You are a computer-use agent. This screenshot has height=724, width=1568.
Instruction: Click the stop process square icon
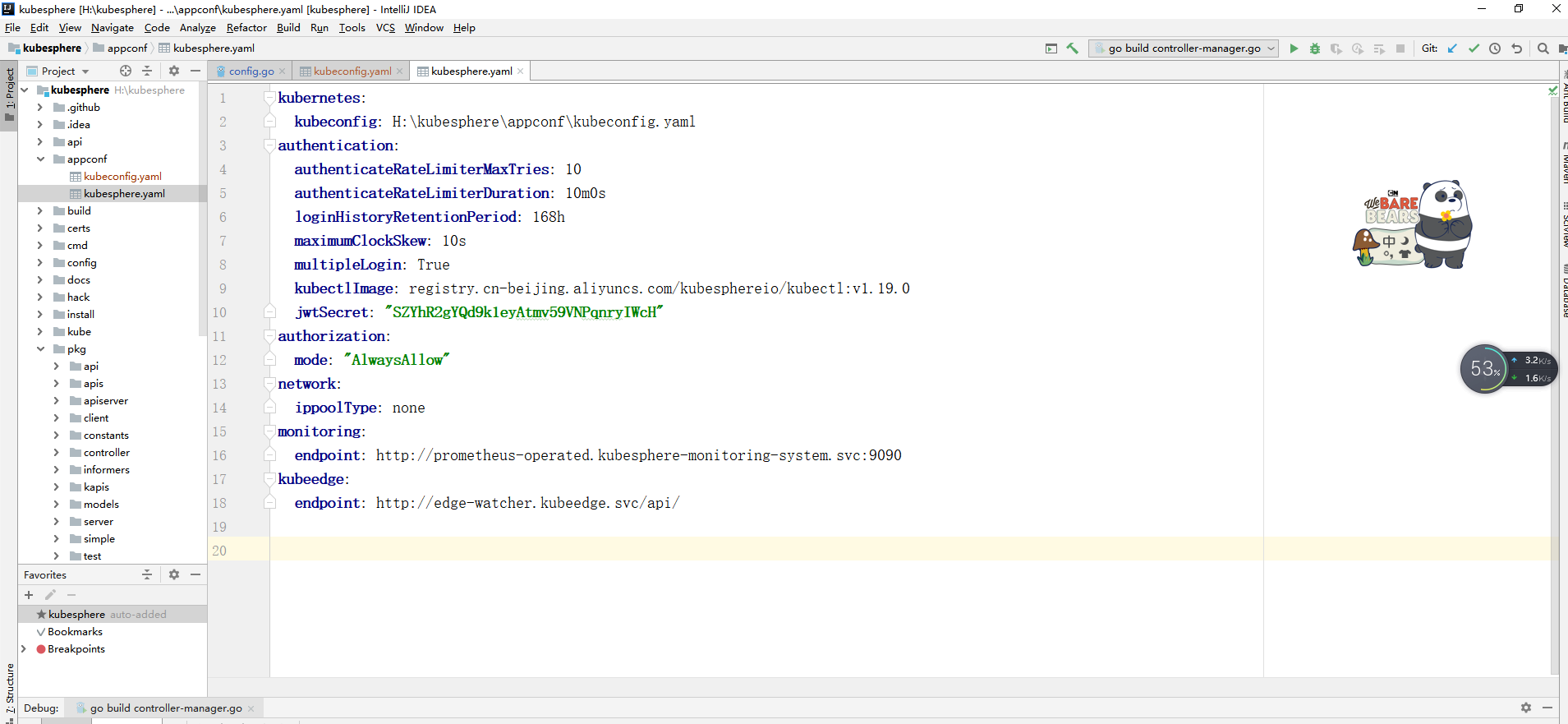1400,48
